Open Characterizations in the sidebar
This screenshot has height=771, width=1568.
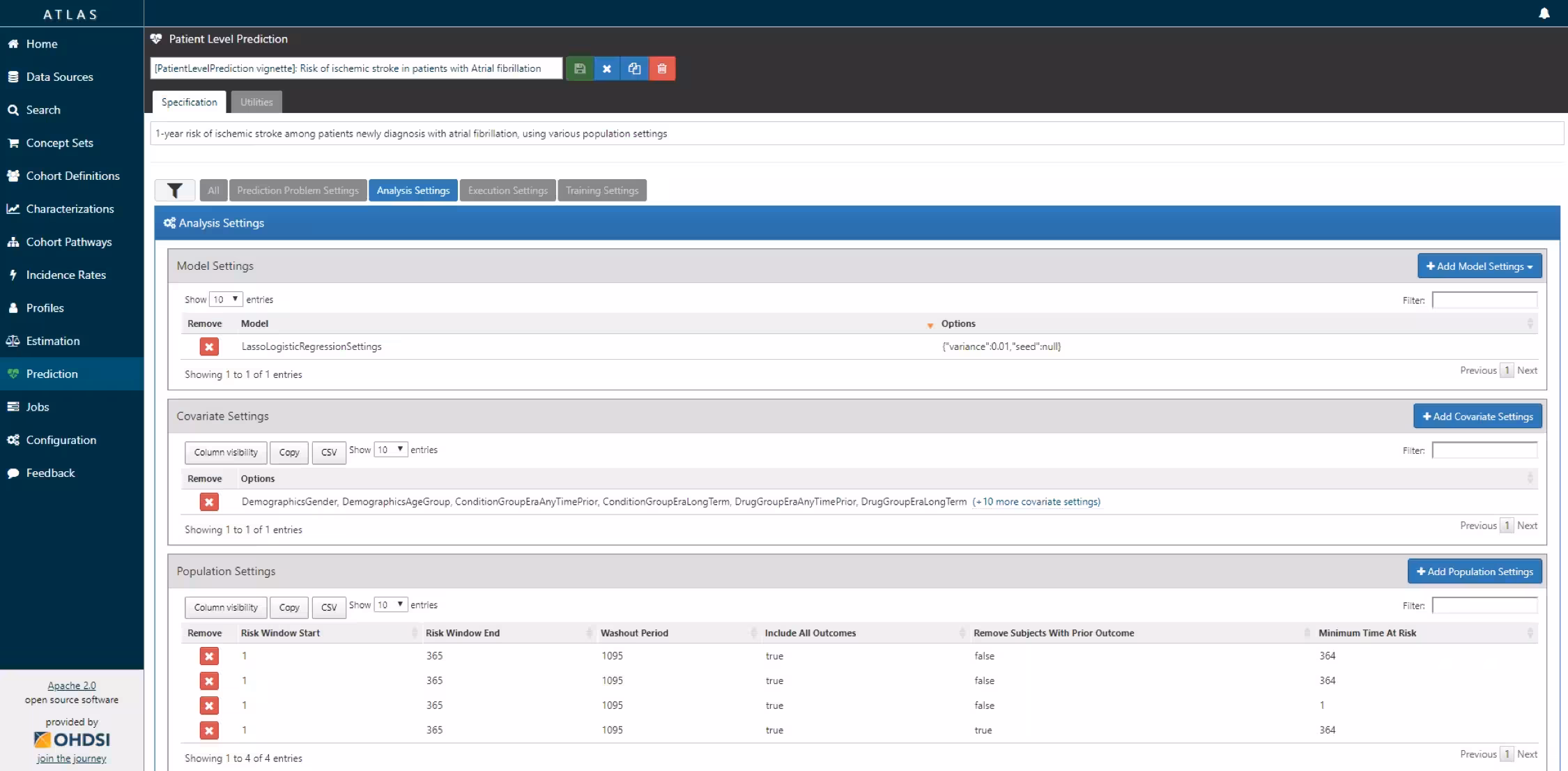pyautogui.click(x=72, y=209)
